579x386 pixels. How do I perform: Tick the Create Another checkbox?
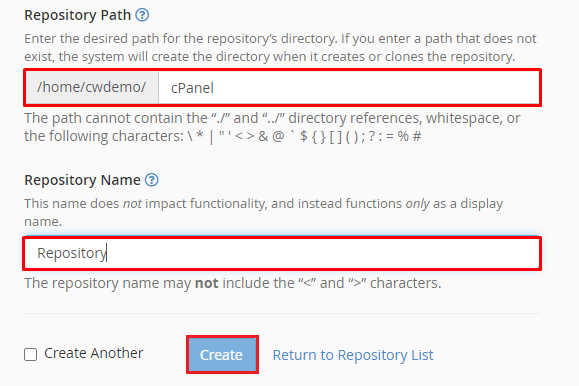click(x=30, y=354)
